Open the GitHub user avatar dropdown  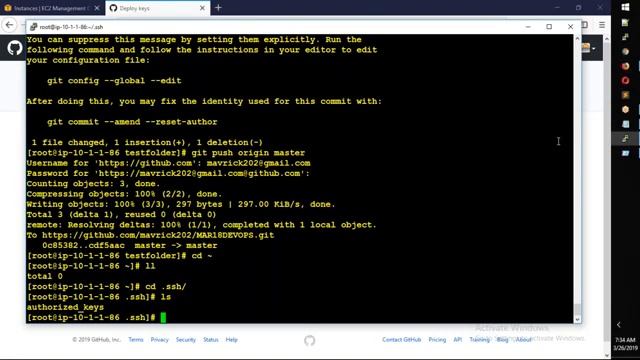coord(589,49)
